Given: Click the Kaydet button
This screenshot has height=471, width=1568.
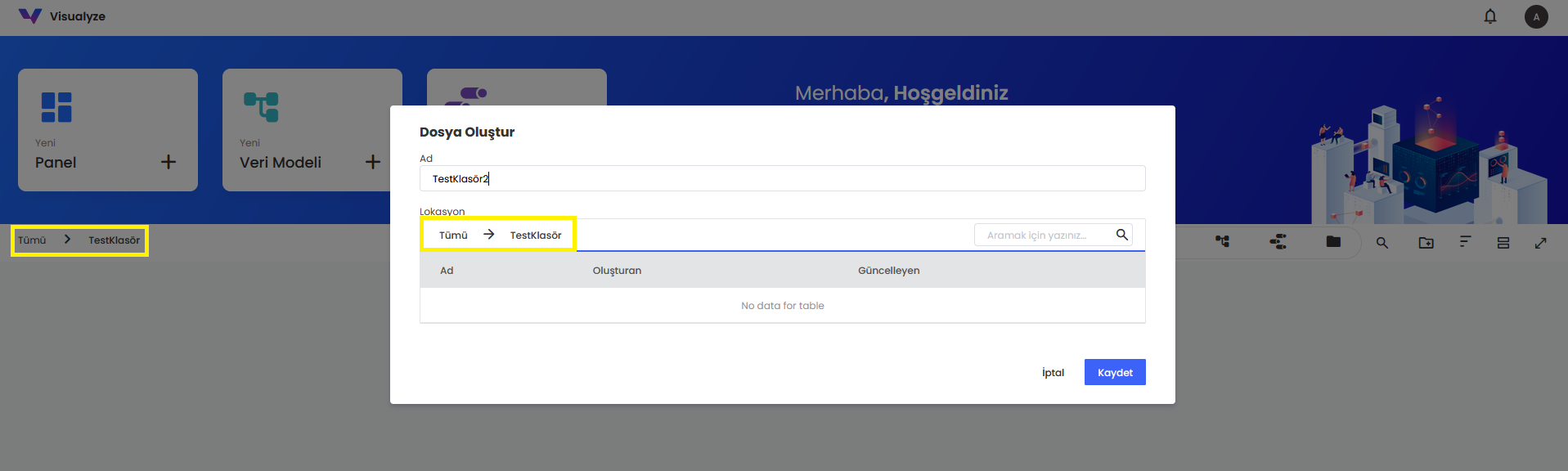Looking at the screenshot, I should (x=1115, y=372).
